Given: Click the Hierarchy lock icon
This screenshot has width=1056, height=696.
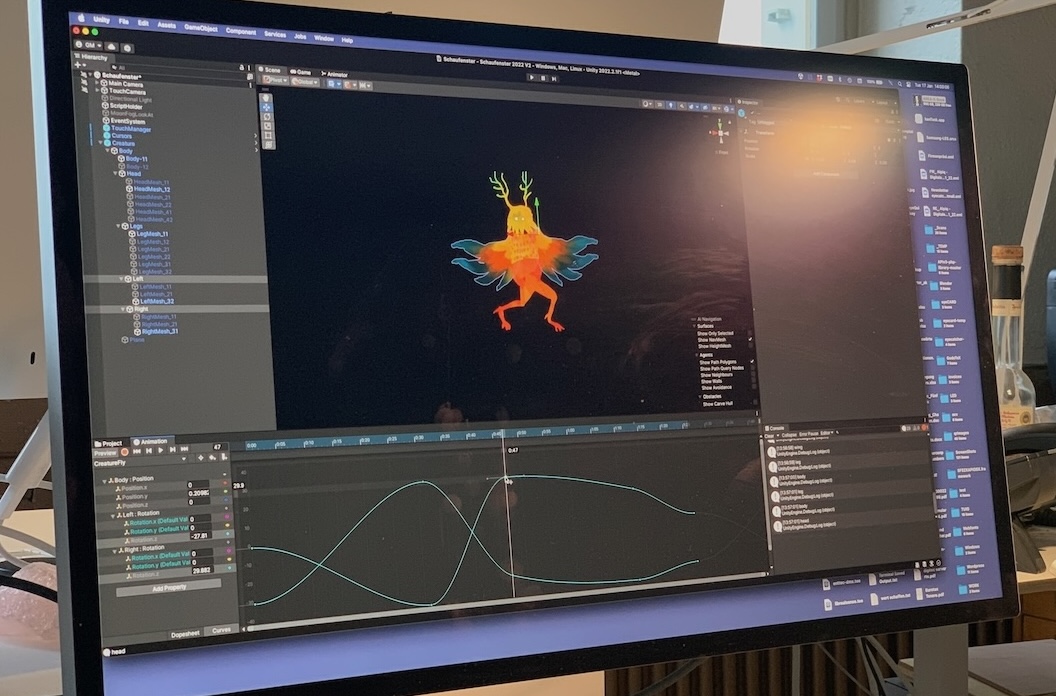Looking at the screenshot, I should 241,67.
